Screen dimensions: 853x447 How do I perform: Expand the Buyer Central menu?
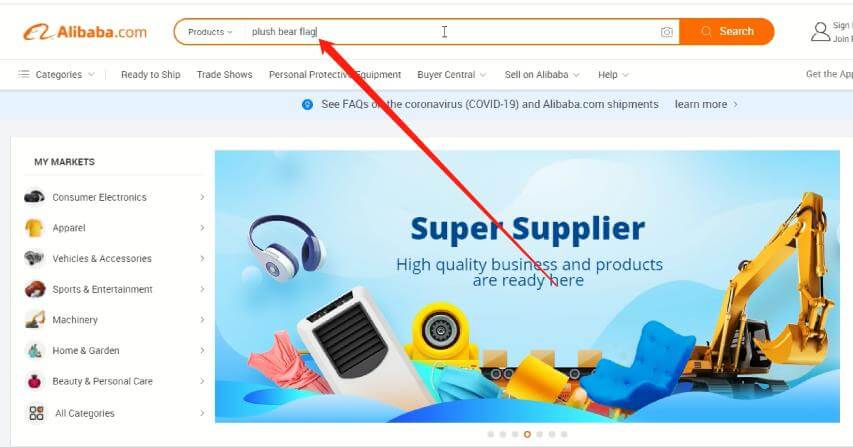pyautogui.click(x=452, y=74)
